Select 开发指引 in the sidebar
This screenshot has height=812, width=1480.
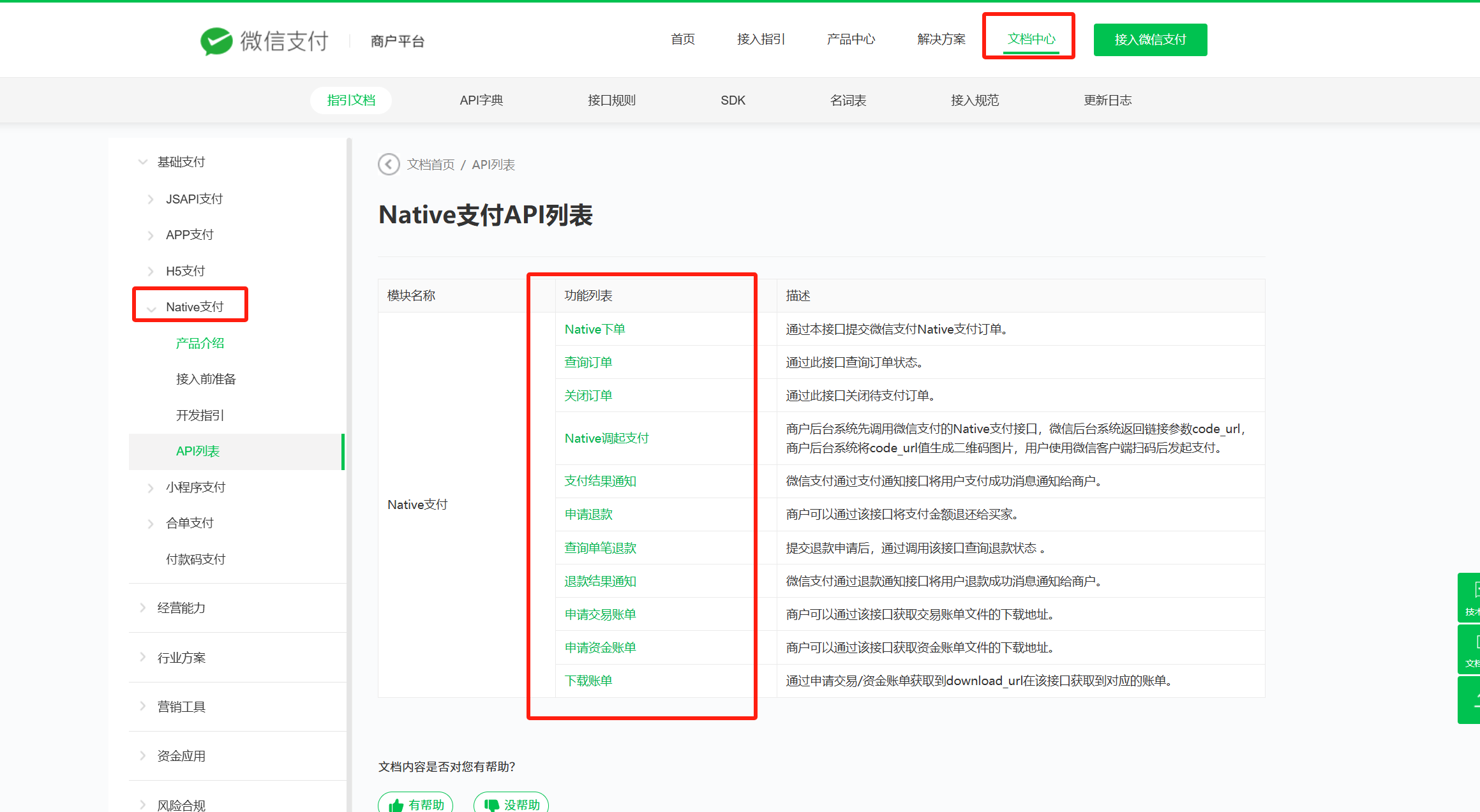[200, 415]
